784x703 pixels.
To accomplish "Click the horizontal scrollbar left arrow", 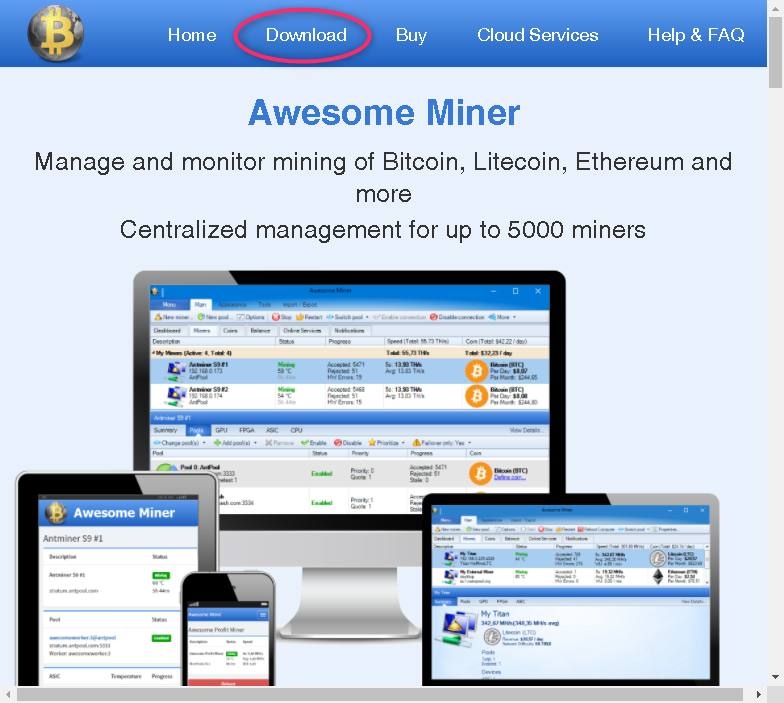I will (x=8, y=694).
